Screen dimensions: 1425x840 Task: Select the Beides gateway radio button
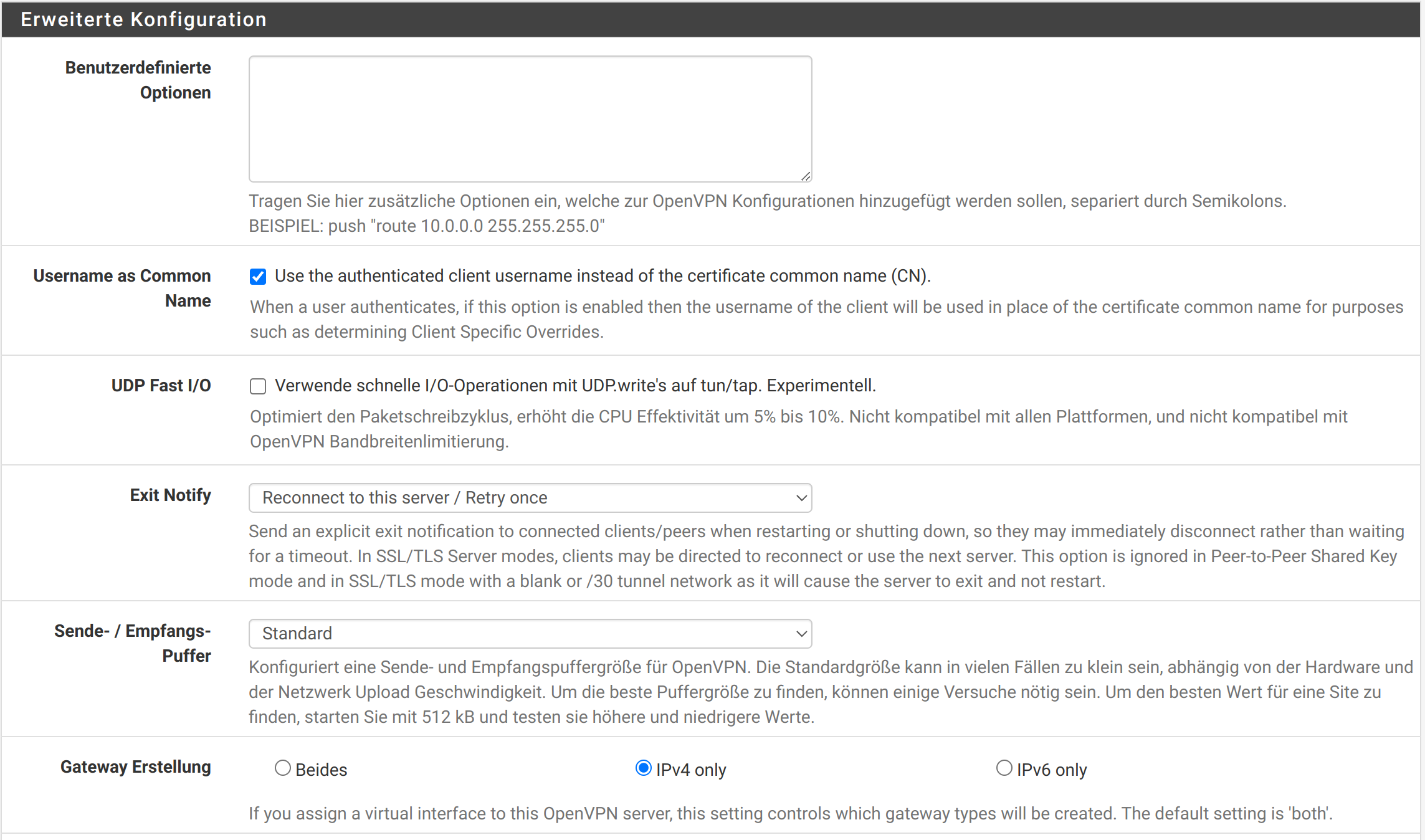click(283, 768)
